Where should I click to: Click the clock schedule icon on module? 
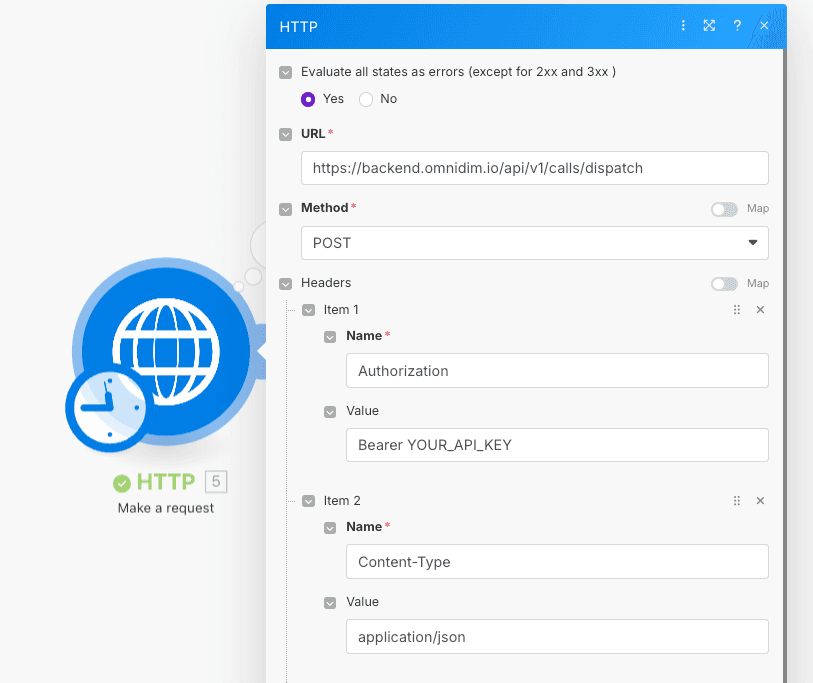coord(105,409)
